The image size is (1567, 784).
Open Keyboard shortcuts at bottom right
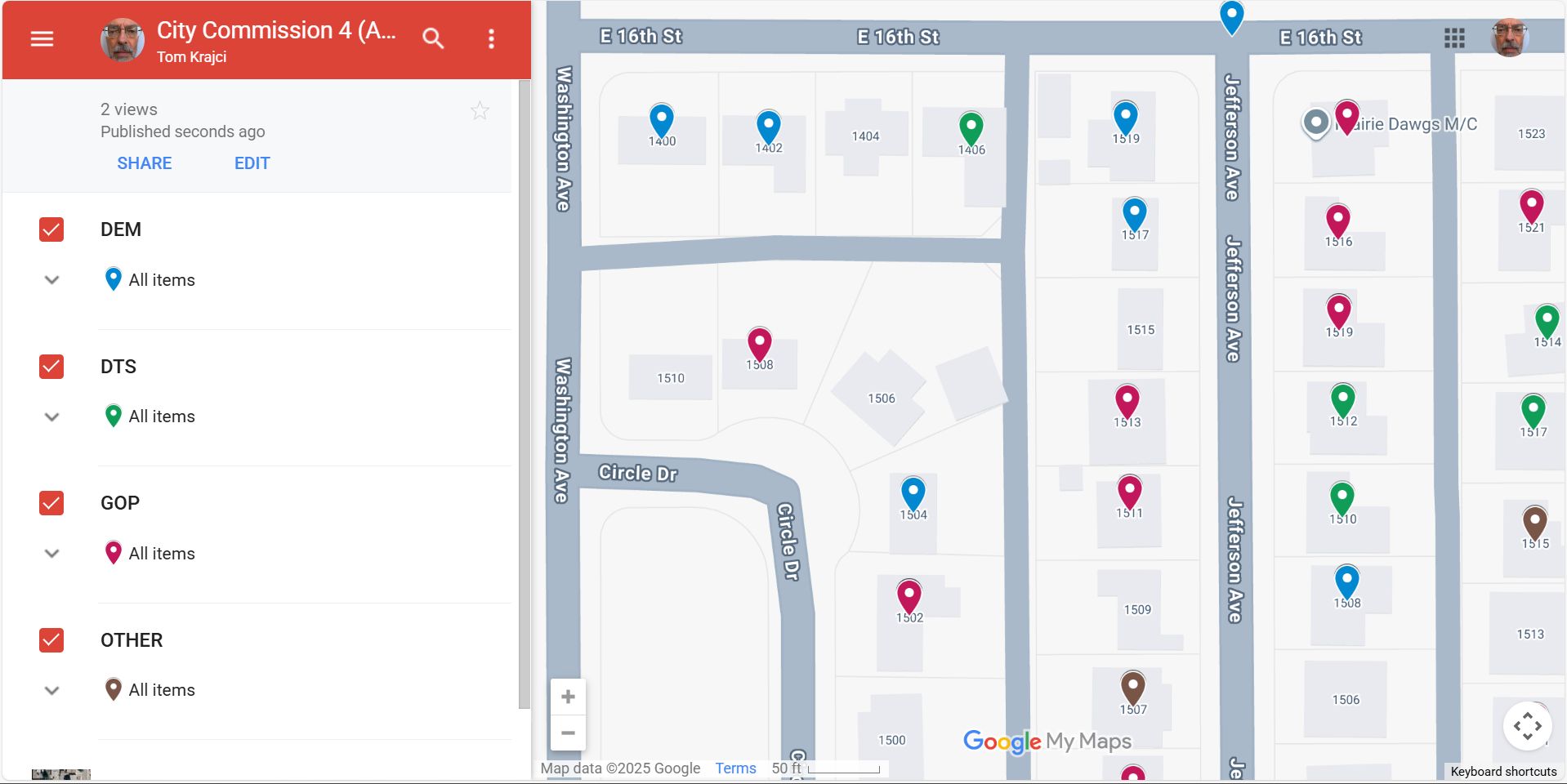click(x=1506, y=771)
